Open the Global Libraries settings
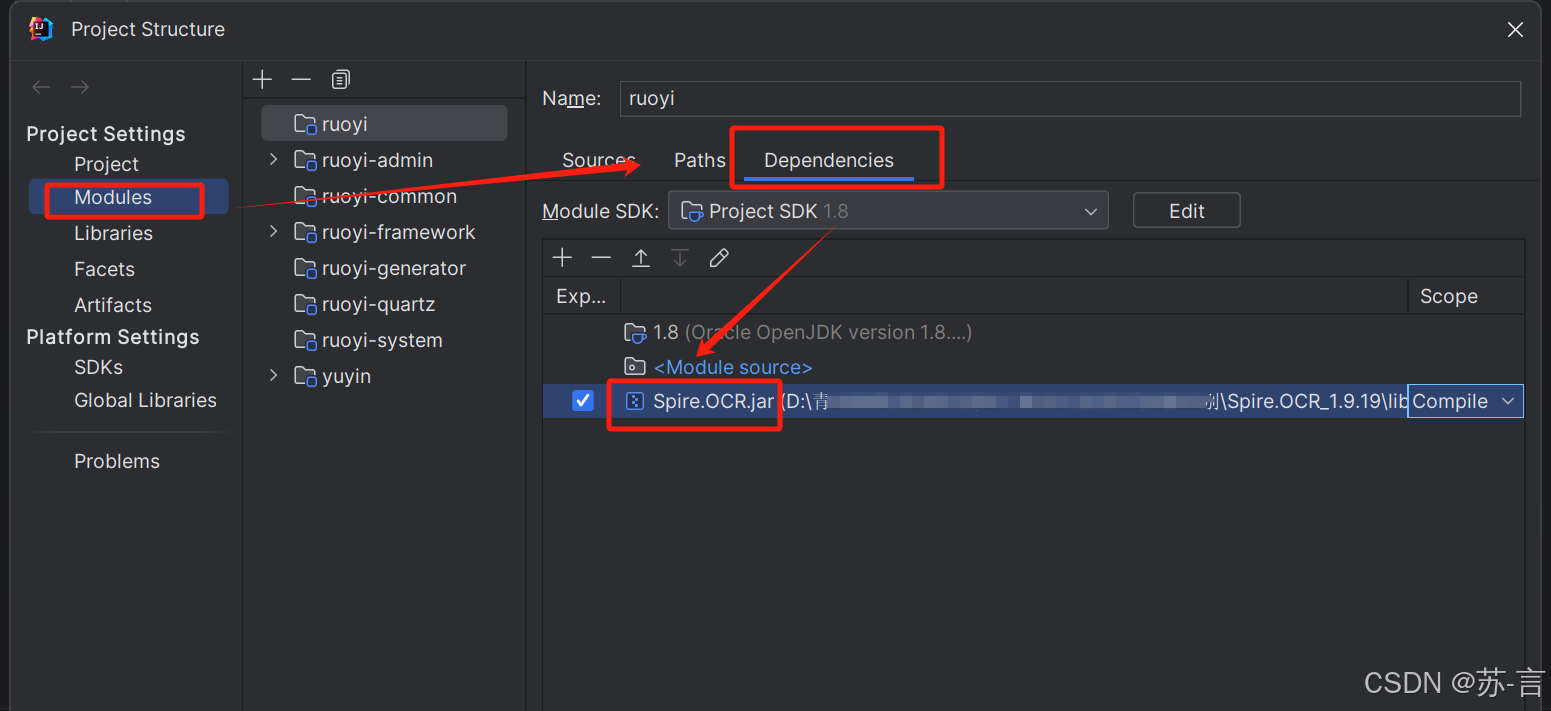Screen dimensions: 1551x711 tap(145, 400)
